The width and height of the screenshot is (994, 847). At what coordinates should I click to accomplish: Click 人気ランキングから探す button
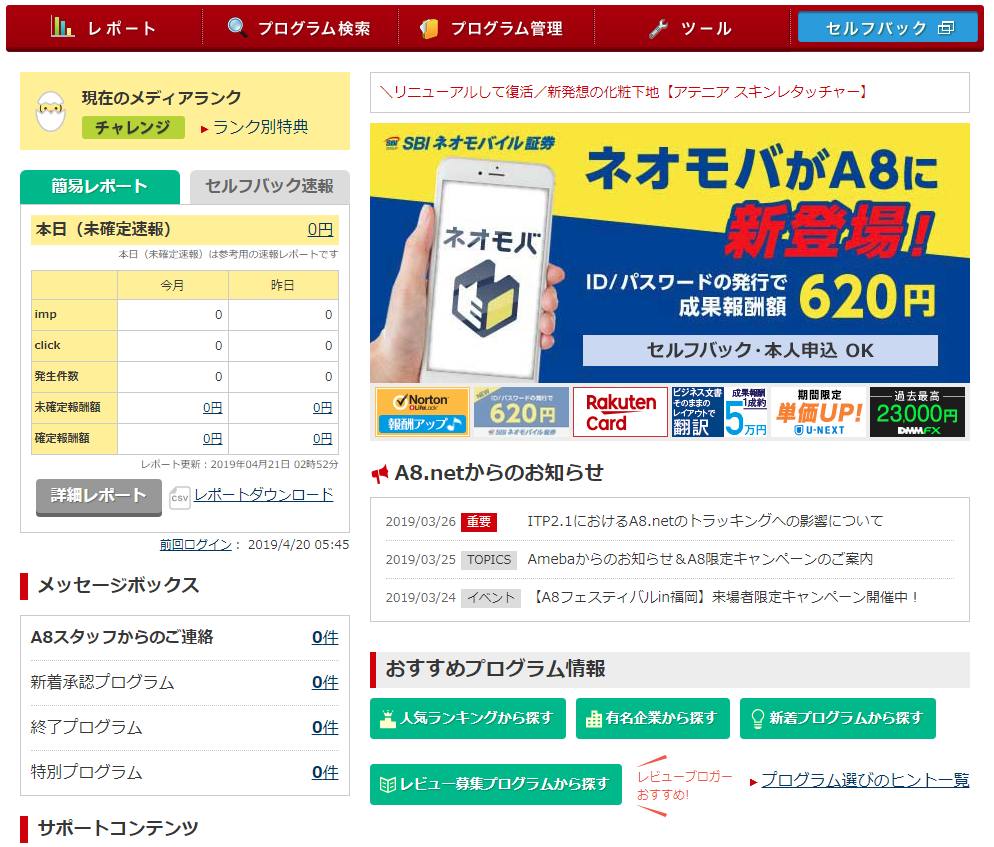click(468, 718)
